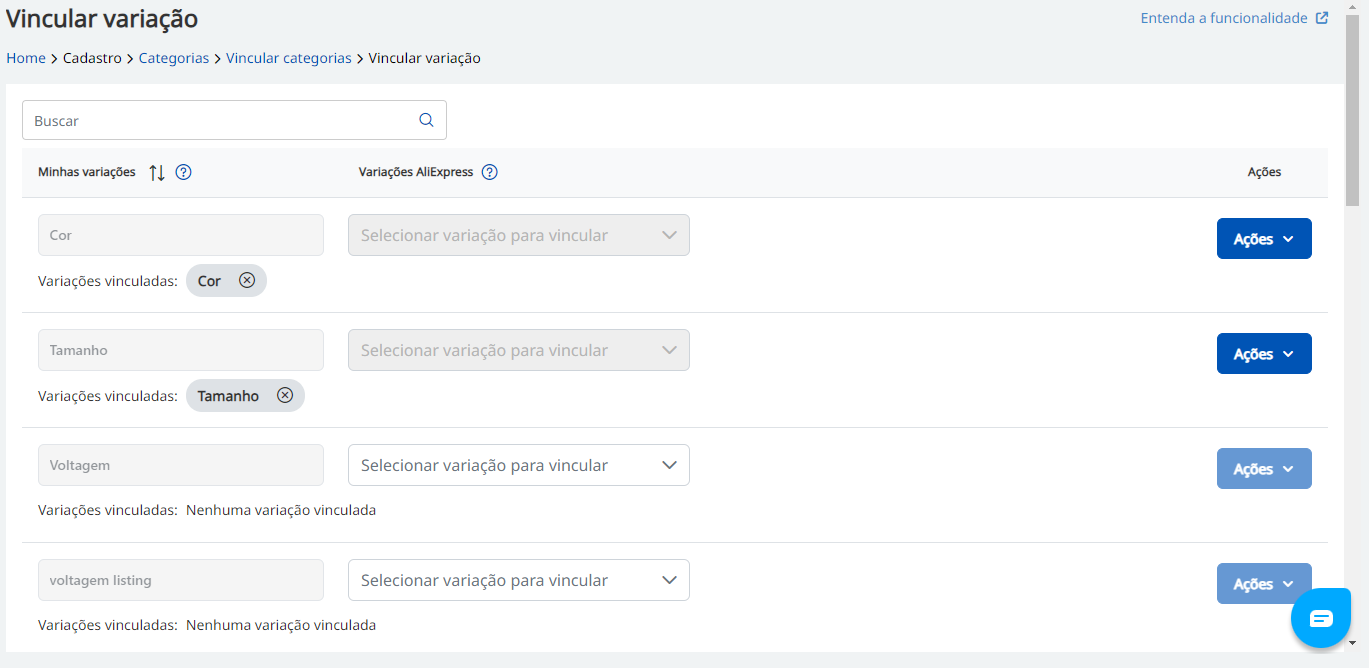
Task: Focus the Buscar search field
Action: pyautogui.click(x=220, y=120)
